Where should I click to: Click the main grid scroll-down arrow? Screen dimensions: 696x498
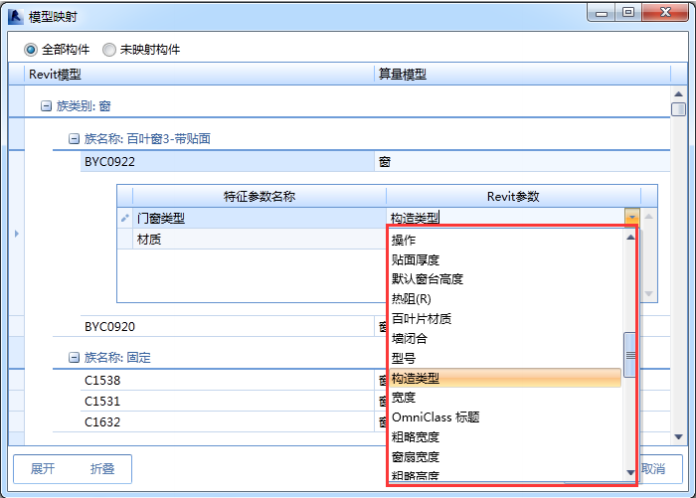click(678, 437)
